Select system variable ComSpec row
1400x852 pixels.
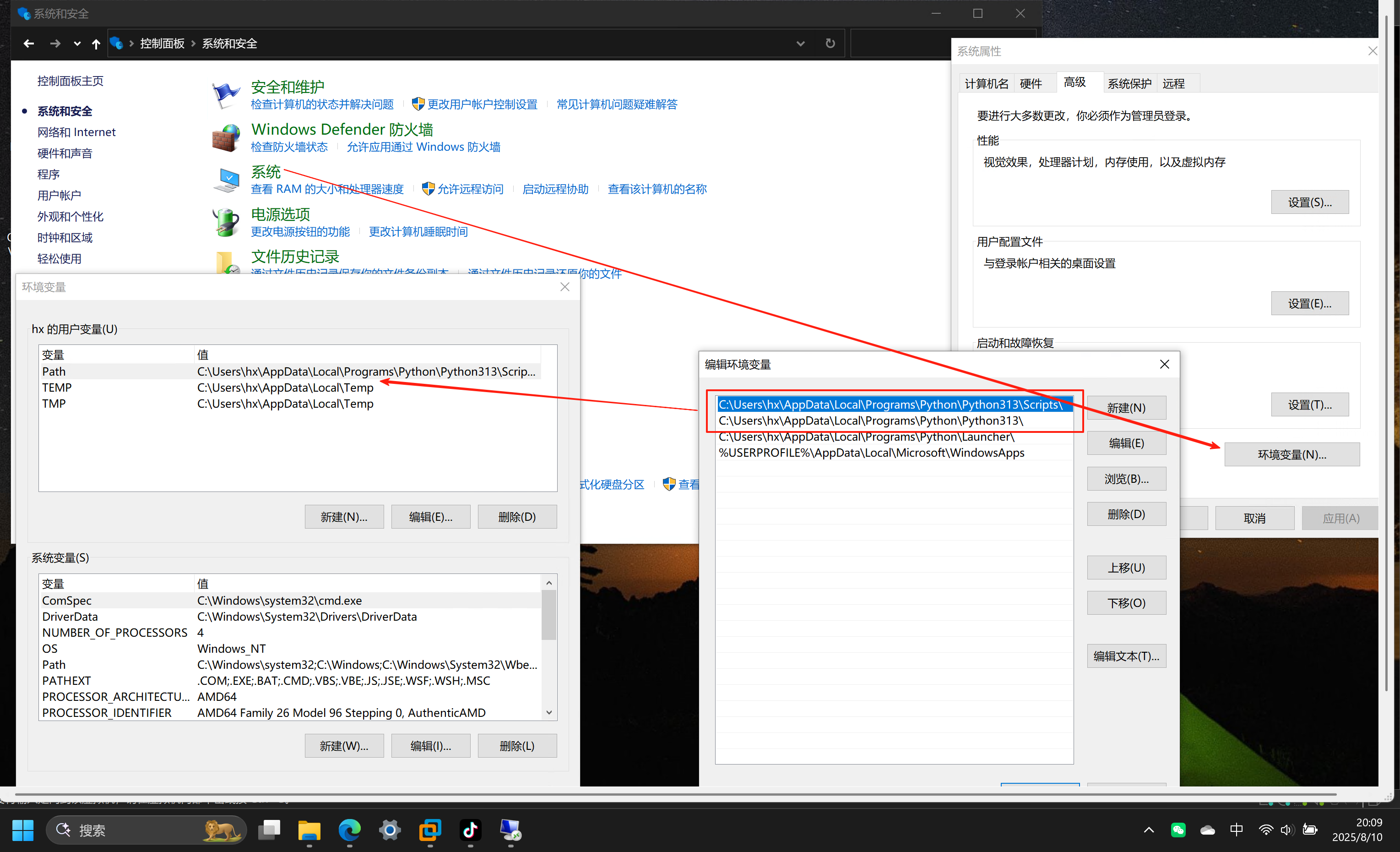coord(289,601)
